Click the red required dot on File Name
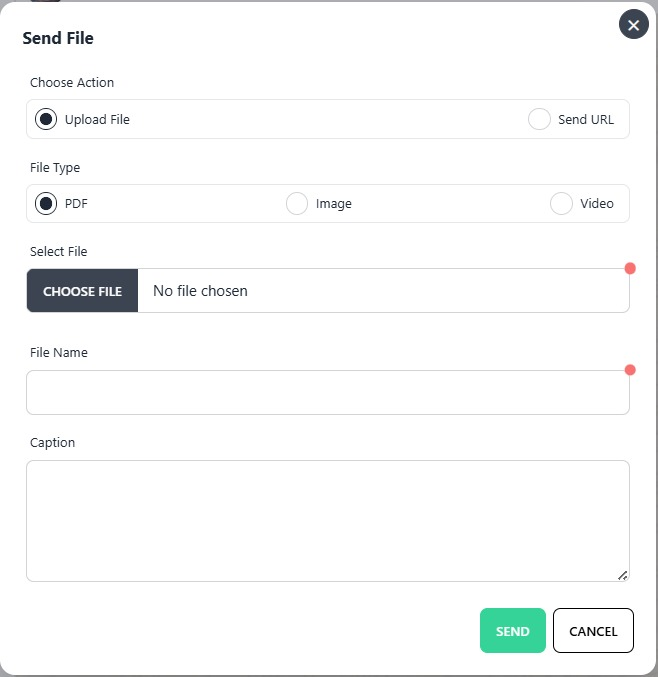Viewport: 658px width, 677px height. 630,370
